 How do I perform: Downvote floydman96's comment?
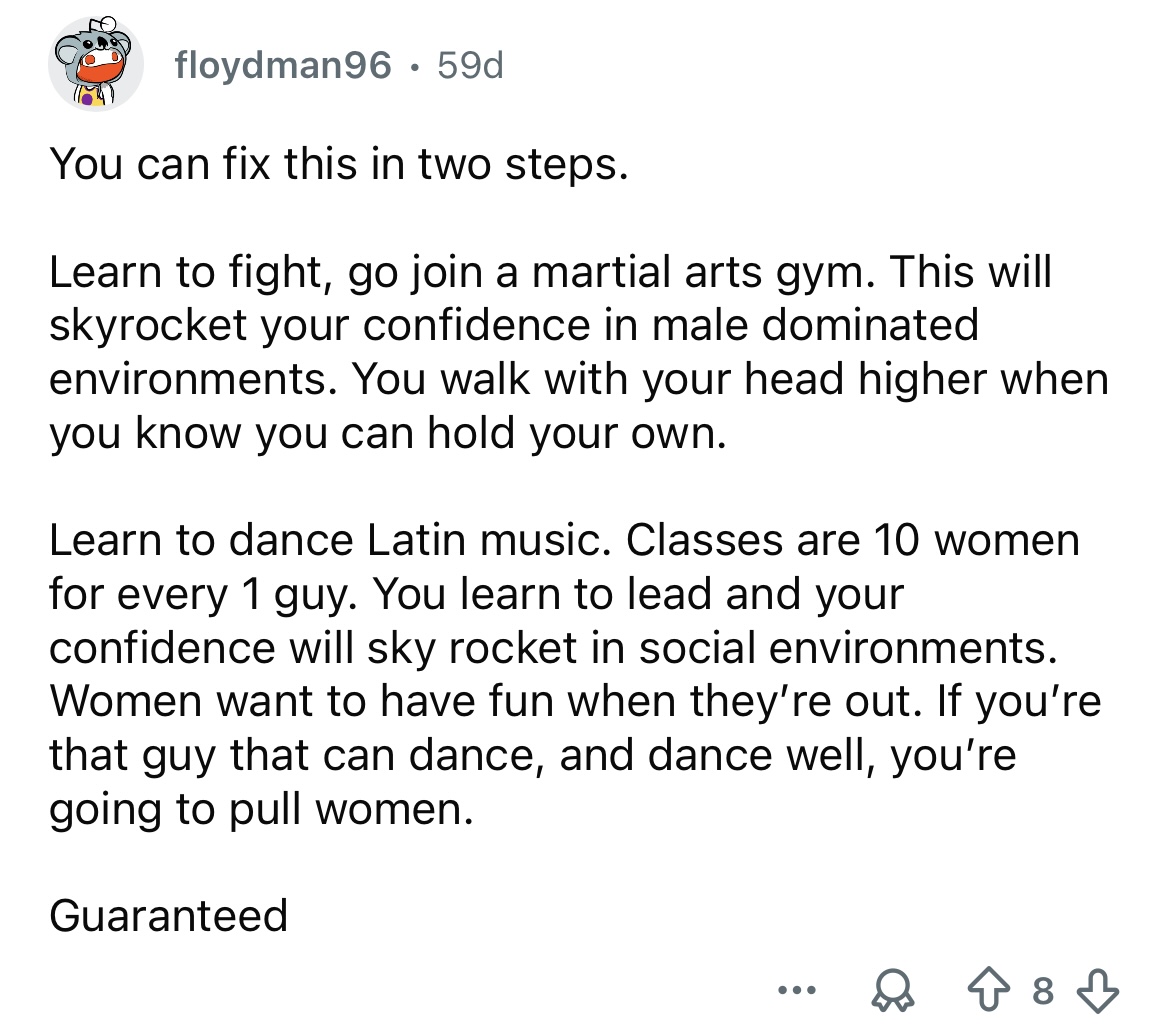[x=1098, y=990]
